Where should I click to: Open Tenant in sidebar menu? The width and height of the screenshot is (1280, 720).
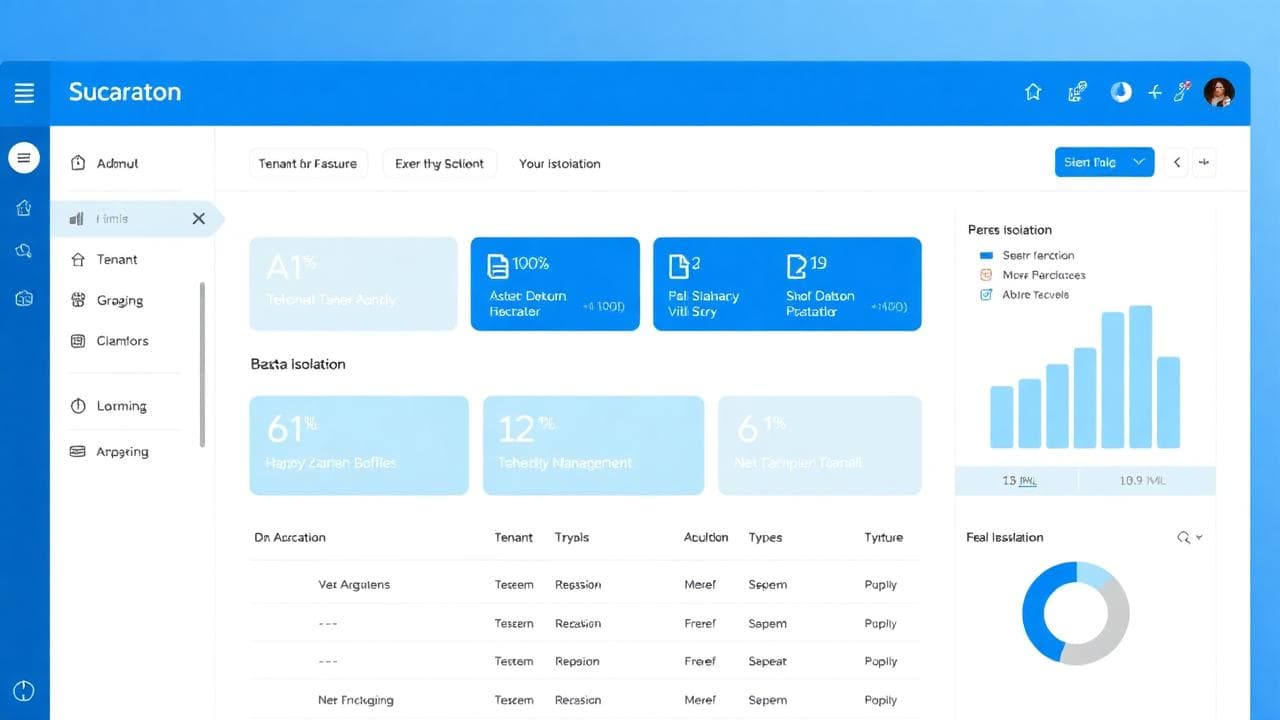[x=117, y=259]
